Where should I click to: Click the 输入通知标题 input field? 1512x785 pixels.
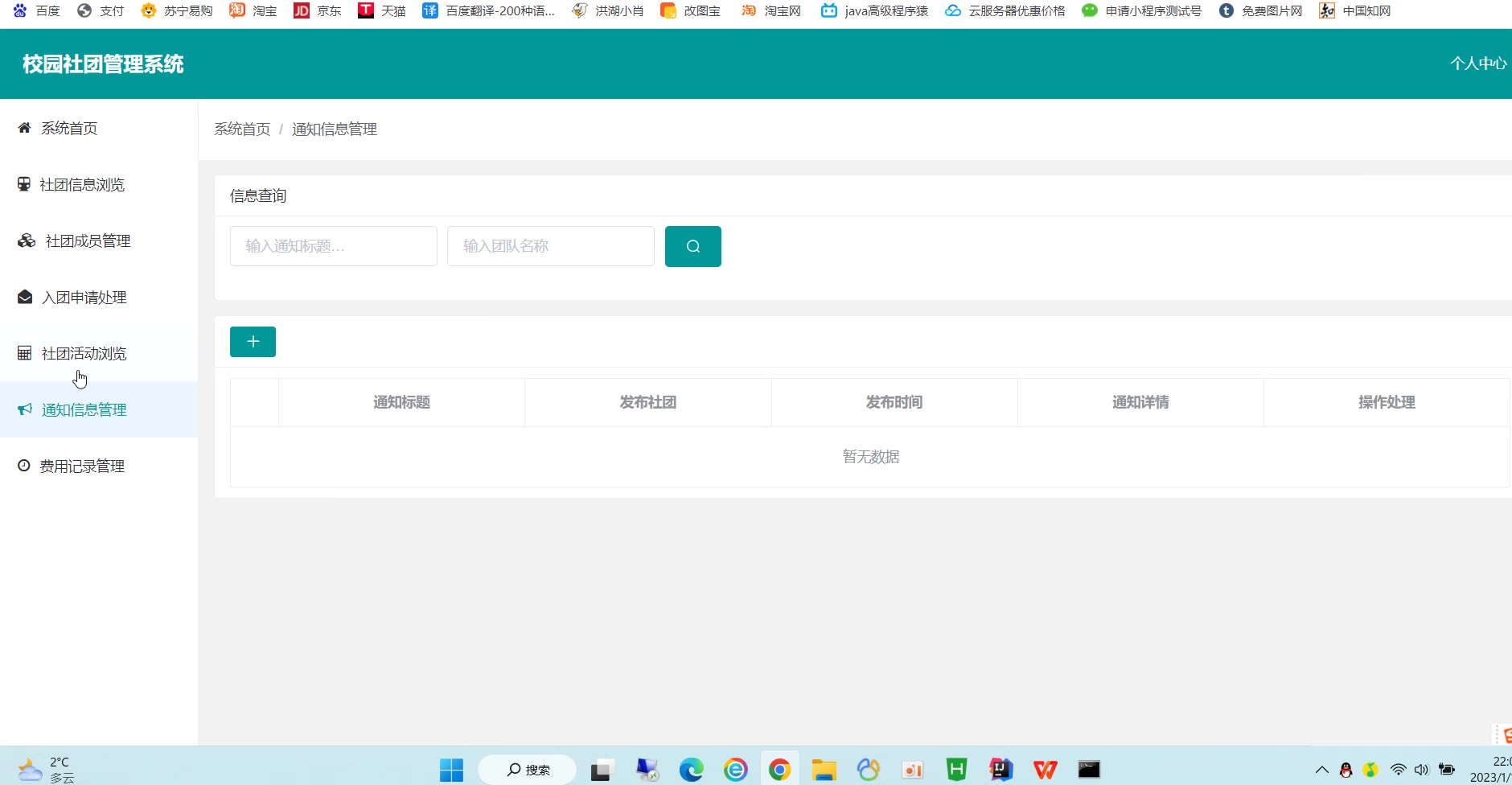coord(333,246)
